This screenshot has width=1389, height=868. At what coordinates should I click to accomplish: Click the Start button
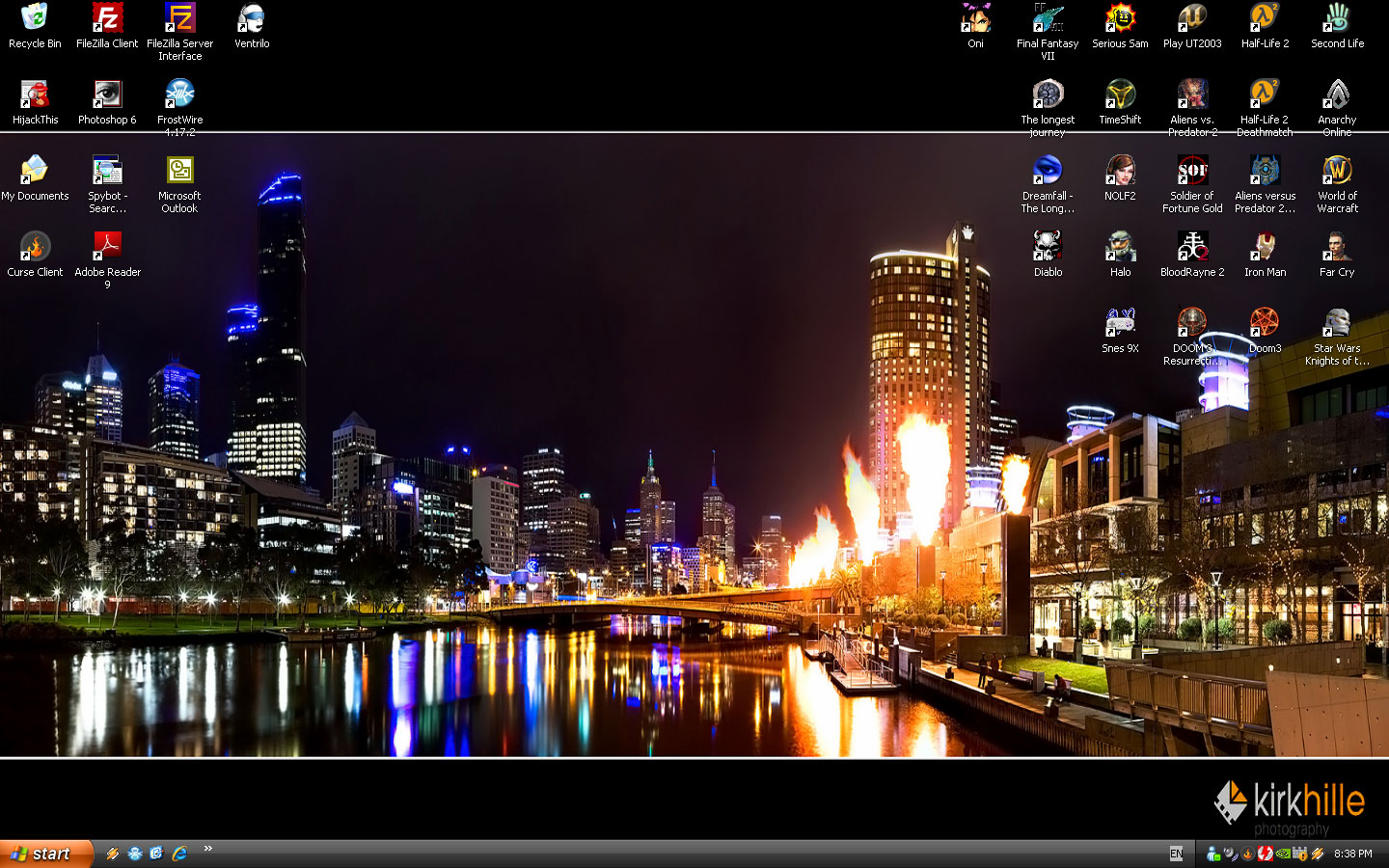[45, 854]
